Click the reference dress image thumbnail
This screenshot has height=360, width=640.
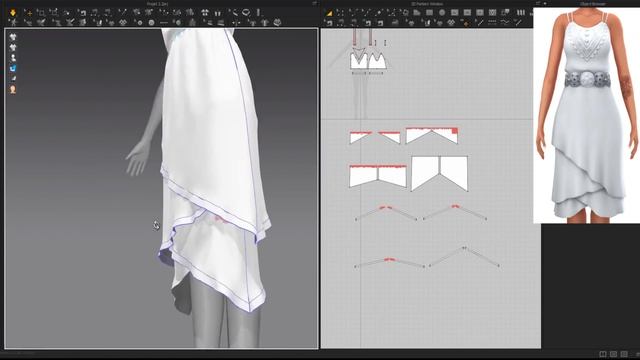pos(587,116)
